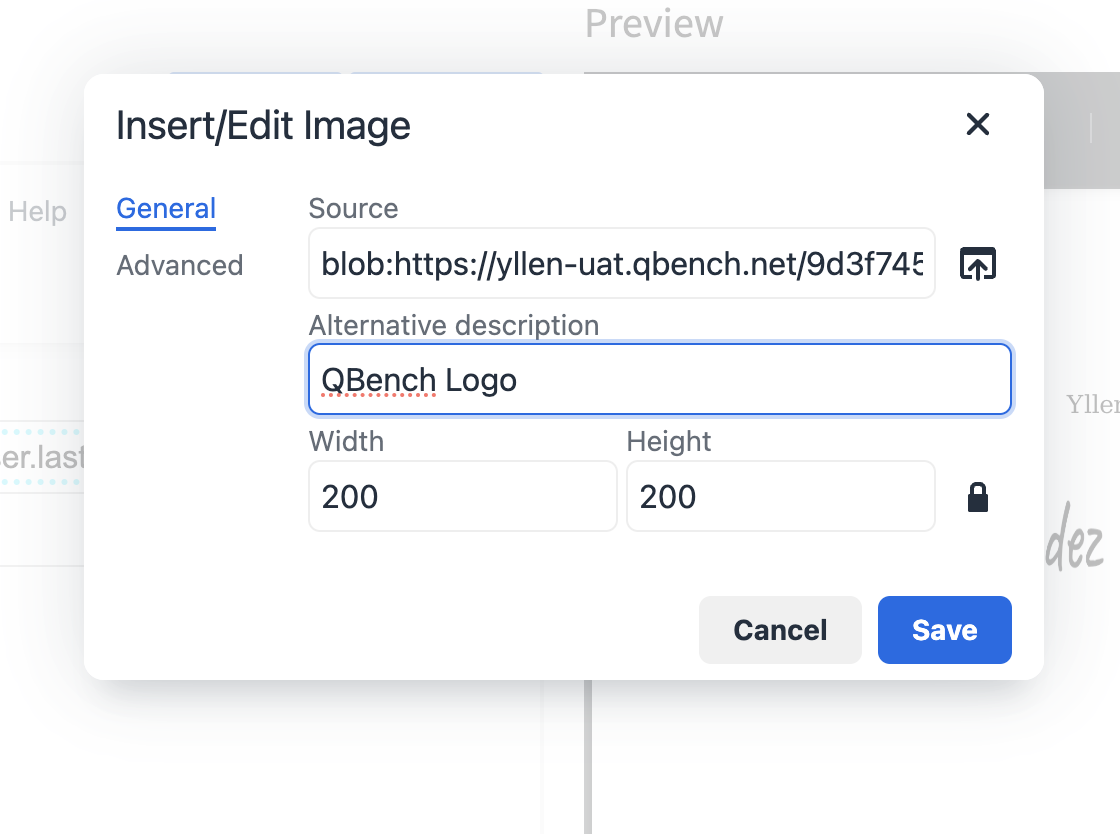Screen dimensions: 1120x834
Task: Open the file browser via the Source icon
Action: [977, 263]
